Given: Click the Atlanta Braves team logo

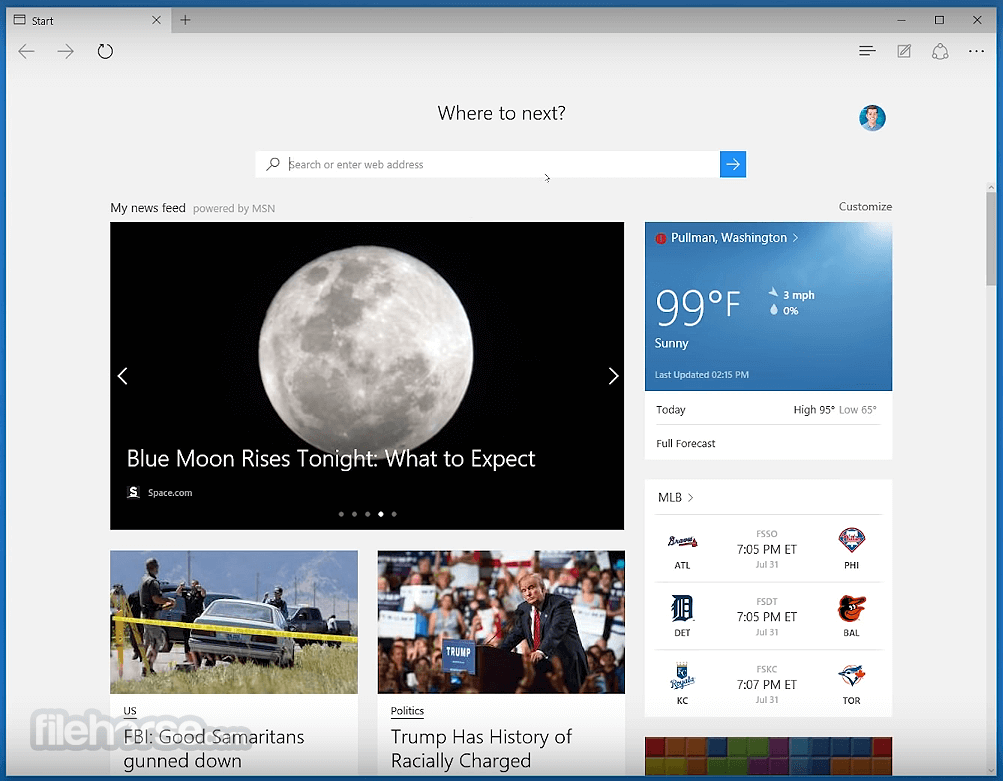Looking at the screenshot, I should click(x=682, y=542).
